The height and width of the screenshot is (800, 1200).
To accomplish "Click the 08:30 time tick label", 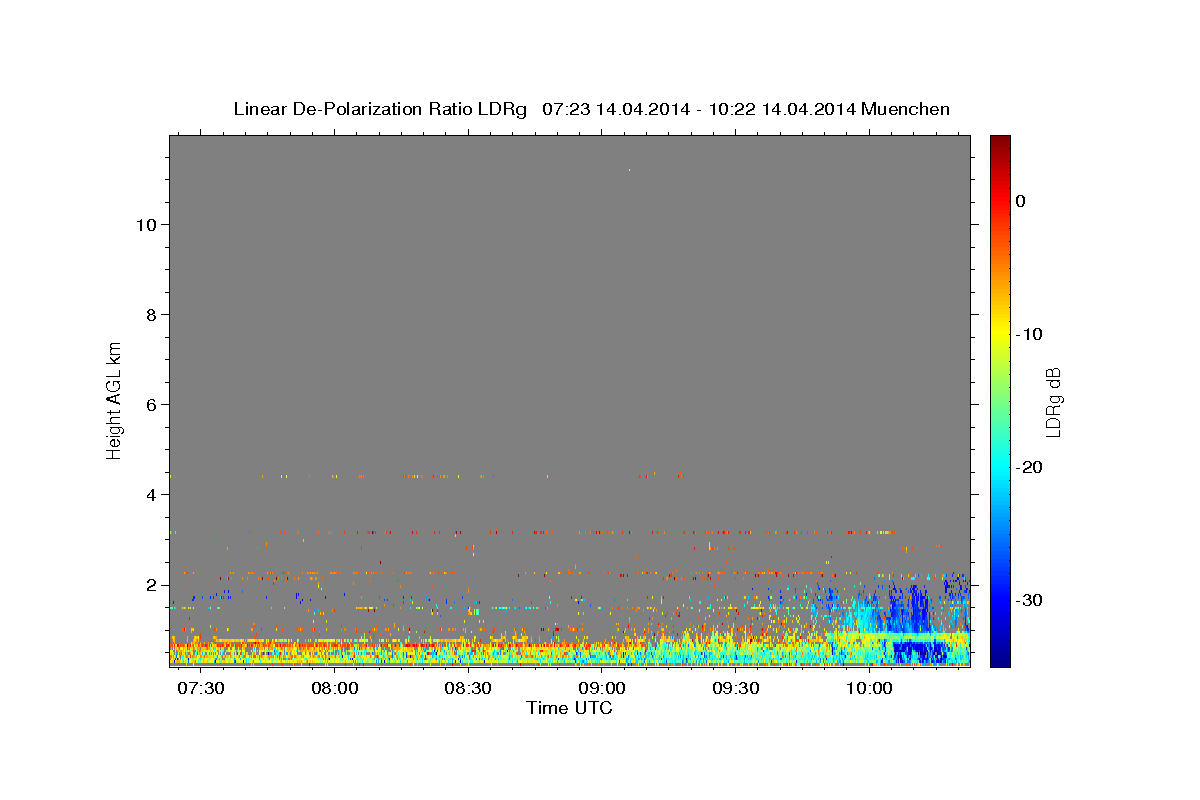I will point(468,689).
